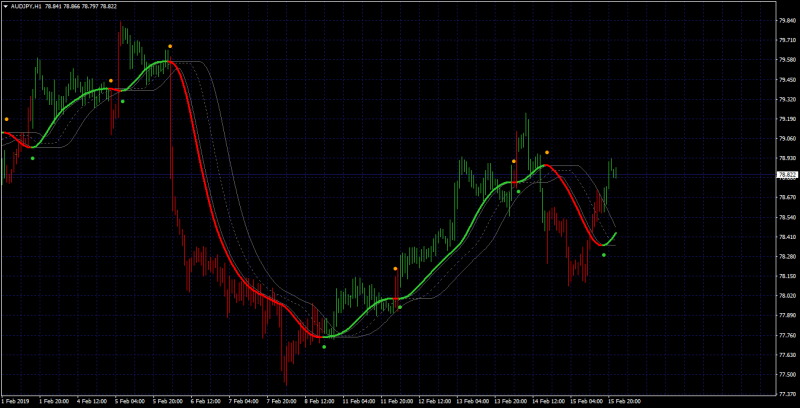Click the 13 Feb 04:00 time label

tap(473, 401)
